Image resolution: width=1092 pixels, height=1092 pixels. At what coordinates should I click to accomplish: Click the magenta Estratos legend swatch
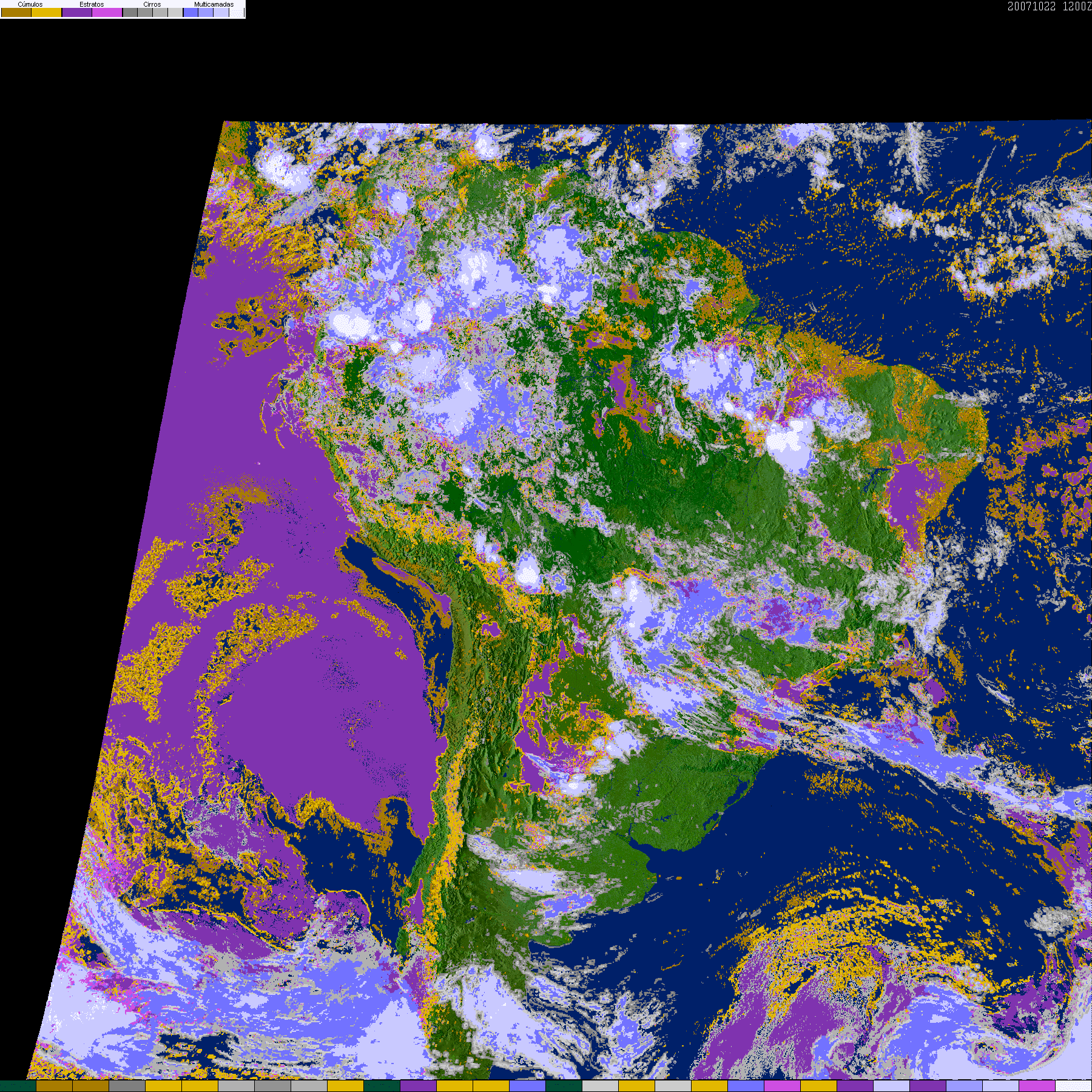pyautogui.click(x=107, y=12)
